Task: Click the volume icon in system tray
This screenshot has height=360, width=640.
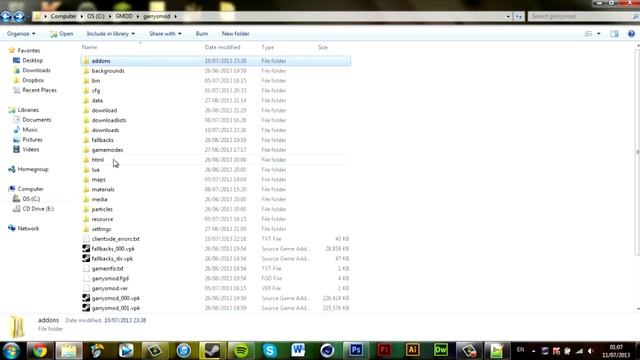Action: click(591, 351)
